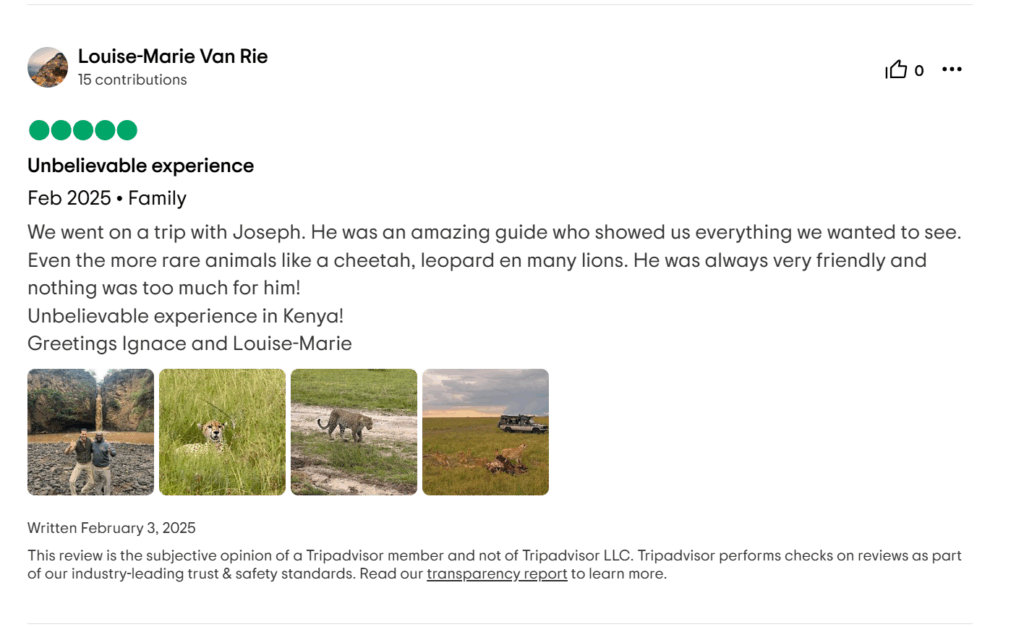
Task: Open the transparency report link
Action: [x=496, y=573]
